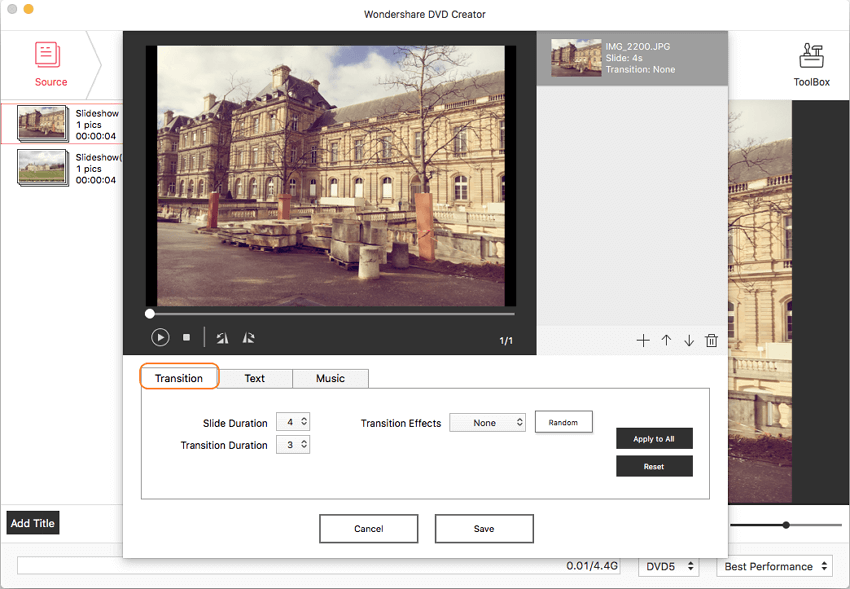Play the slideshow preview
The height and width of the screenshot is (589, 850).
click(160, 338)
